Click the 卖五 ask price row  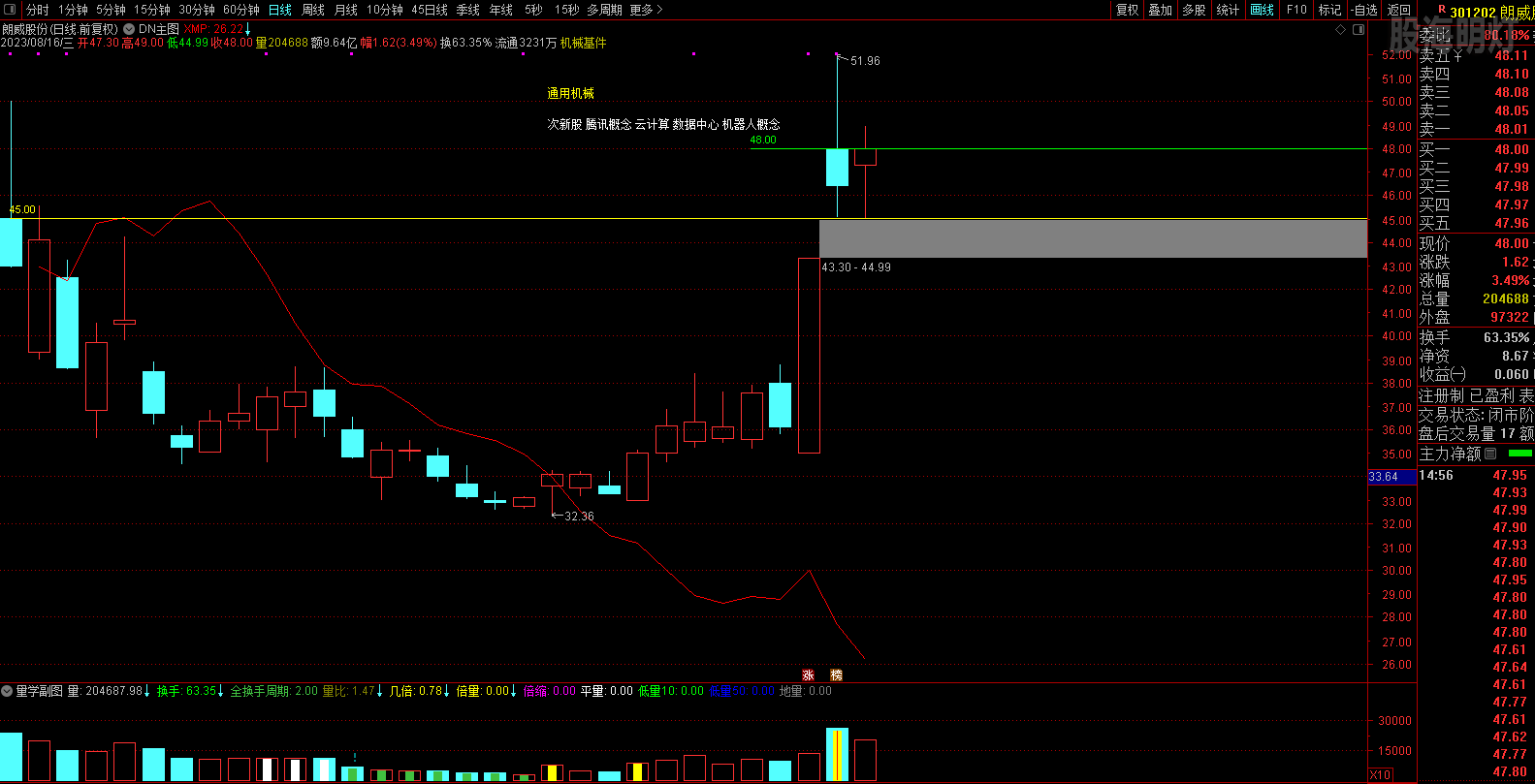(x=1476, y=55)
